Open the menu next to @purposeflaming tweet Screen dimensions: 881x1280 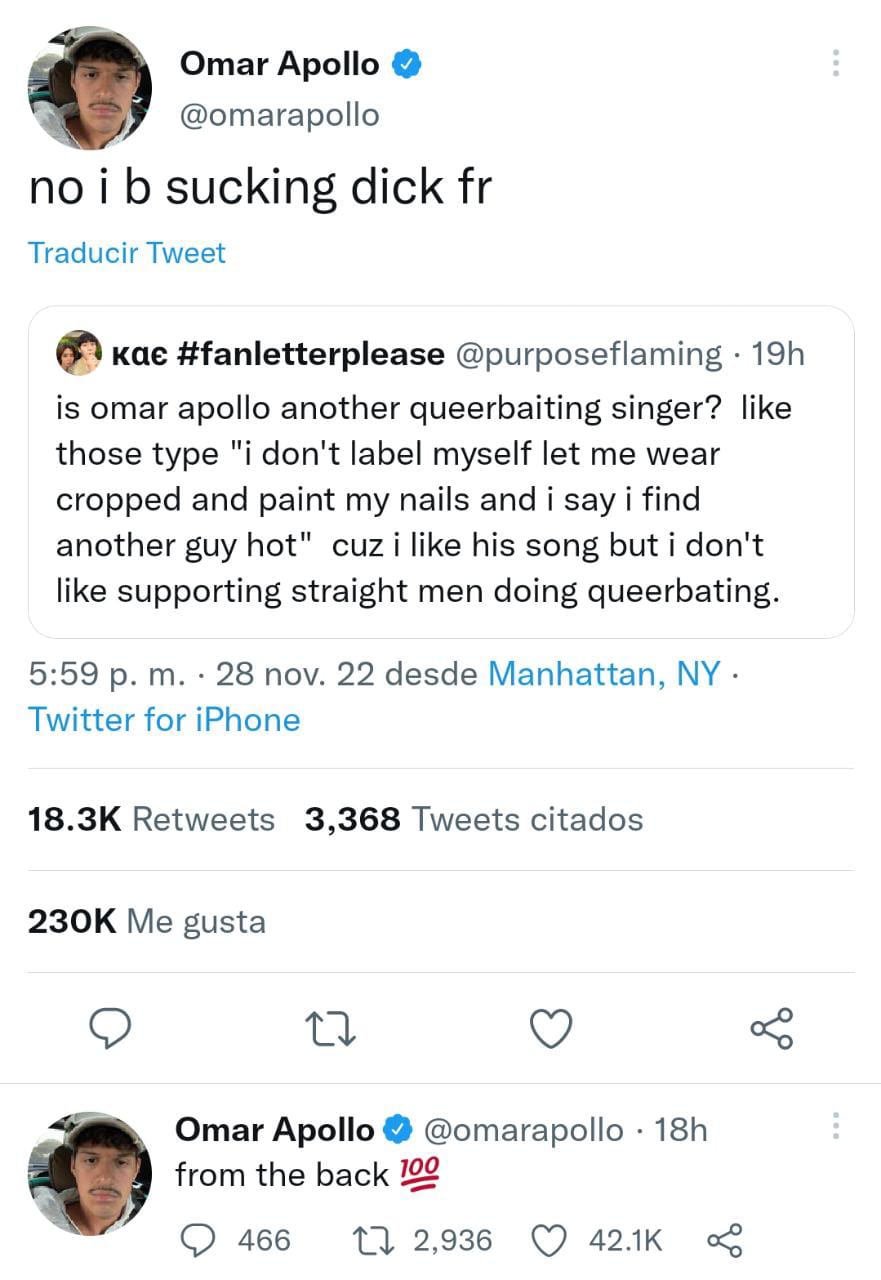(x=836, y=63)
